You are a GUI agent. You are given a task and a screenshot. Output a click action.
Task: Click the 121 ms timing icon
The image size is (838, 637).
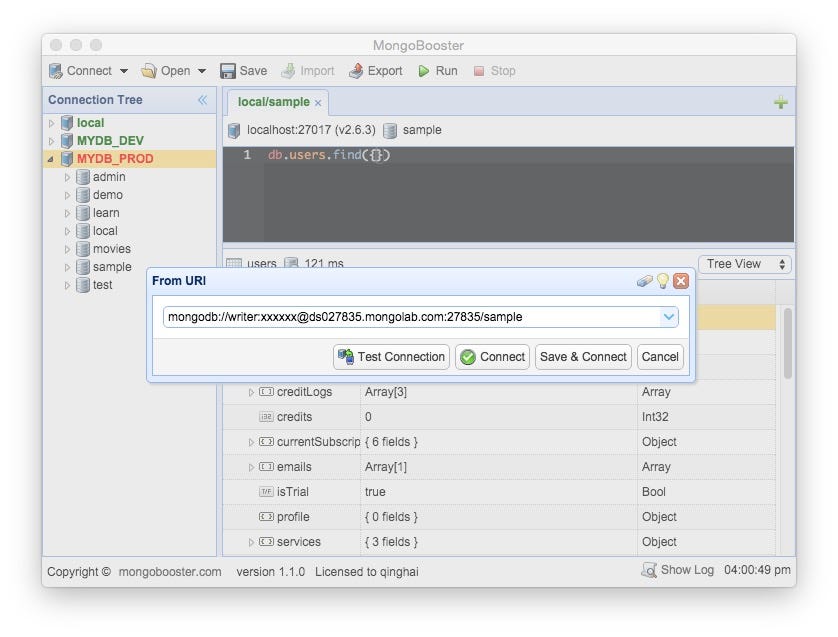point(291,263)
